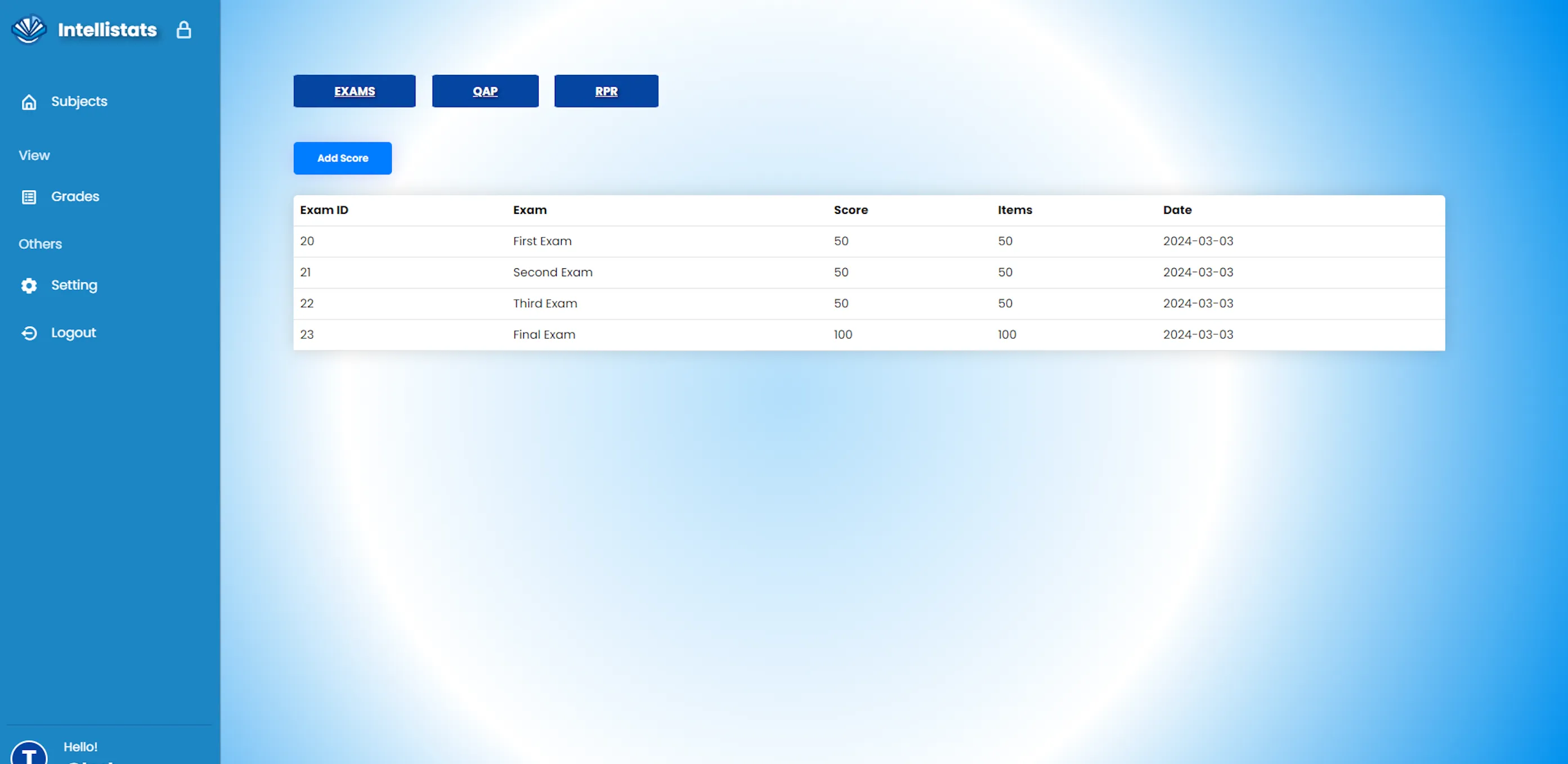Viewport: 1568px width, 764px height.
Task: Click the Final Exam row entry
Action: pos(544,335)
